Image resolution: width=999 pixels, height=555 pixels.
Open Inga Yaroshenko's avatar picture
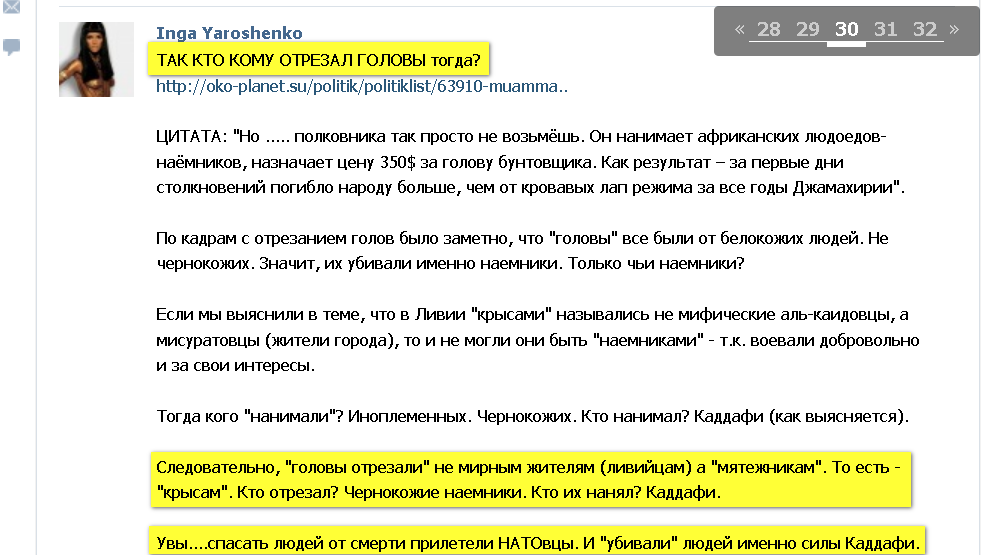[x=96, y=59]
